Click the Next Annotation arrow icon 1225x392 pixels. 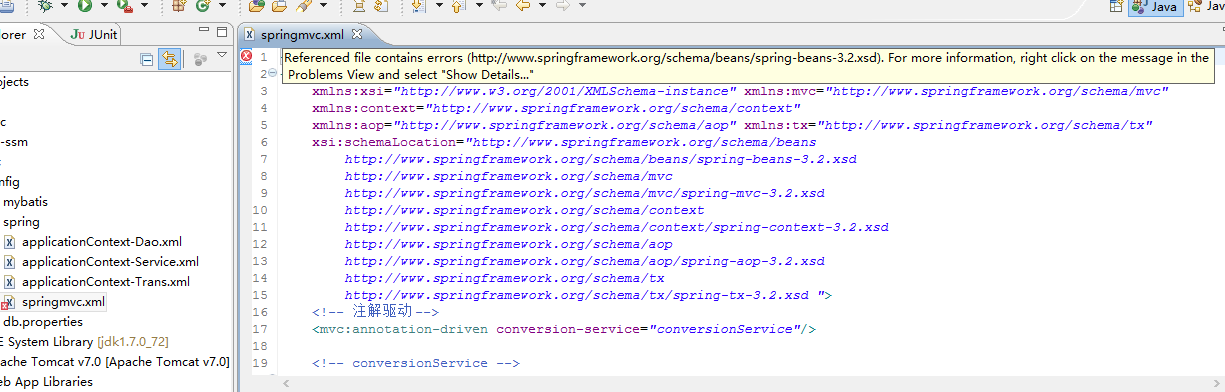point(418,6)
